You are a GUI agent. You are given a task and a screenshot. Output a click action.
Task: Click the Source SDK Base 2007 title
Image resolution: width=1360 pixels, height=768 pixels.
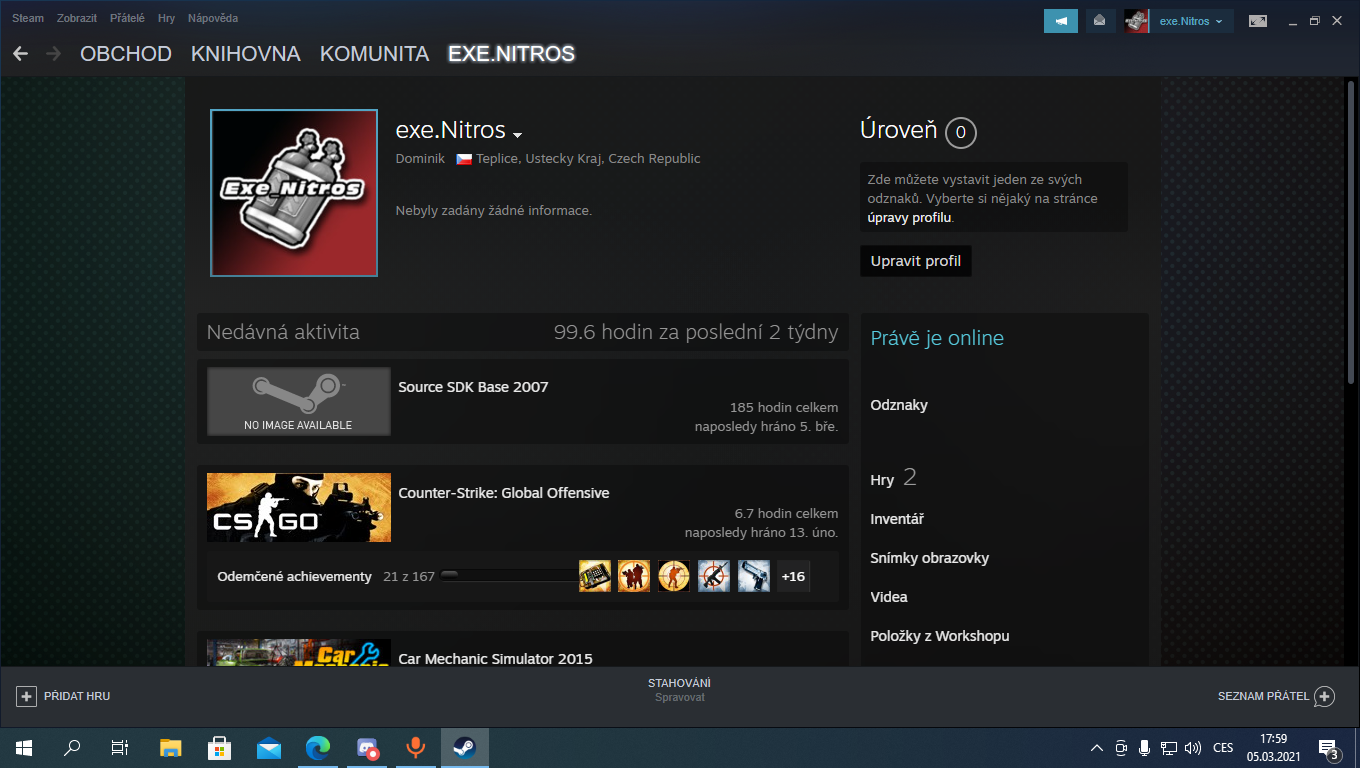tap(473, 387)
